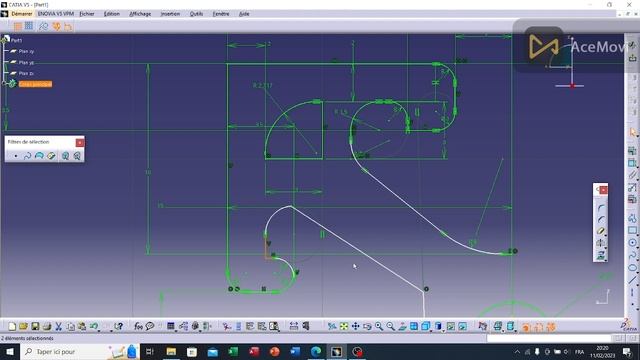Click the Print icon in bottom toolbar

[x=47, y=326]
